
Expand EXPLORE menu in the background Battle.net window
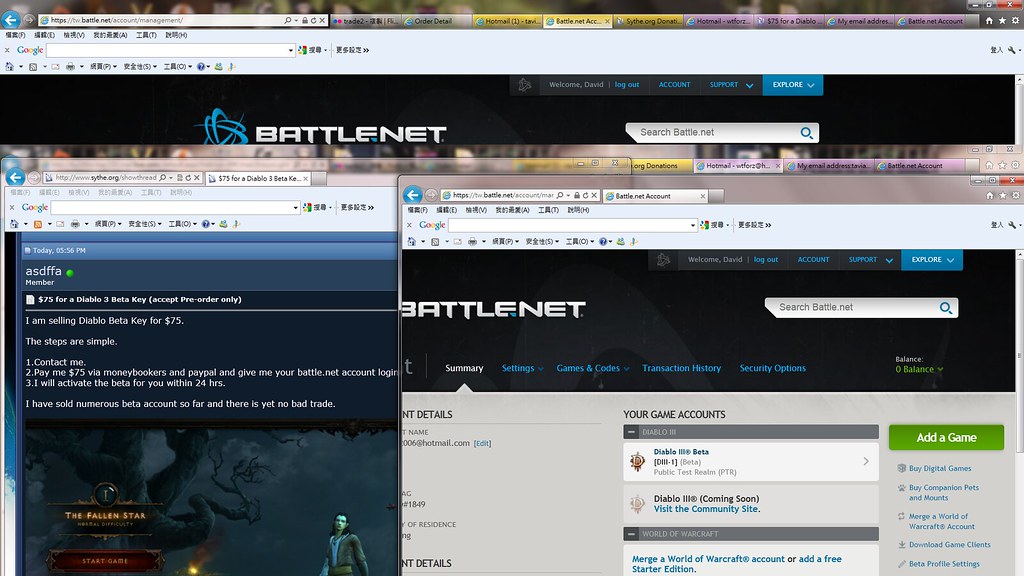click(x=793, y=85)
